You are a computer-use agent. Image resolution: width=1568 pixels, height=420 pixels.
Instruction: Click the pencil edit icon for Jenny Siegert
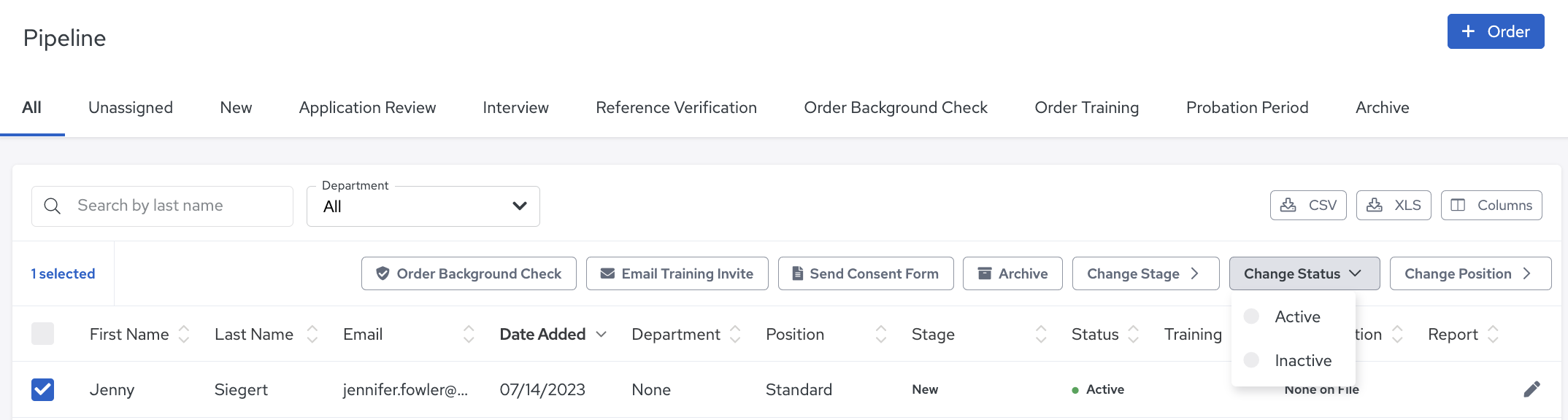(x=1532, y=389)
